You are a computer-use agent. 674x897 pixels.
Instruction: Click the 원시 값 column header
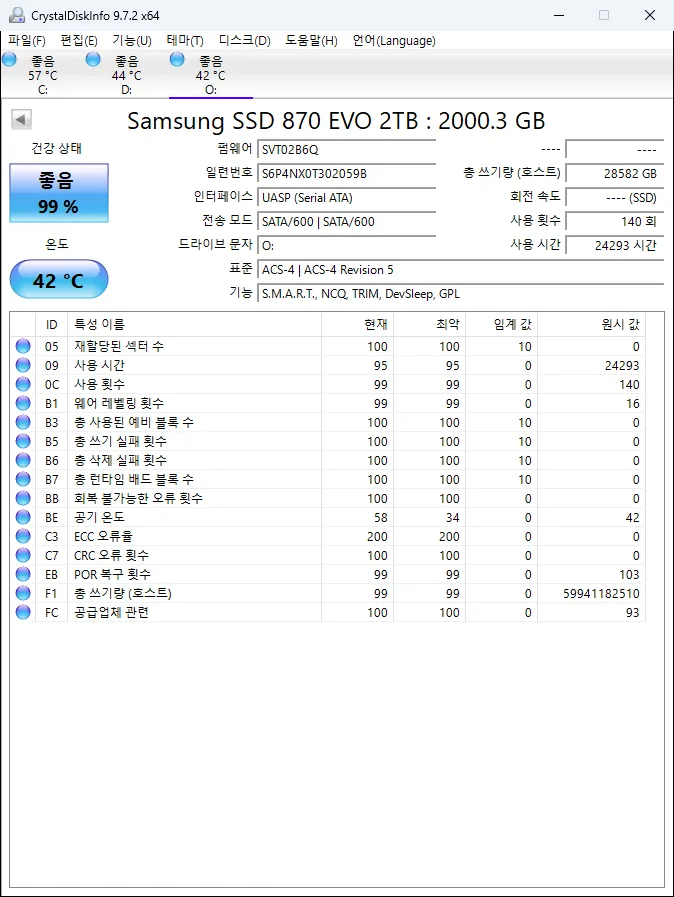coord(592,324)
